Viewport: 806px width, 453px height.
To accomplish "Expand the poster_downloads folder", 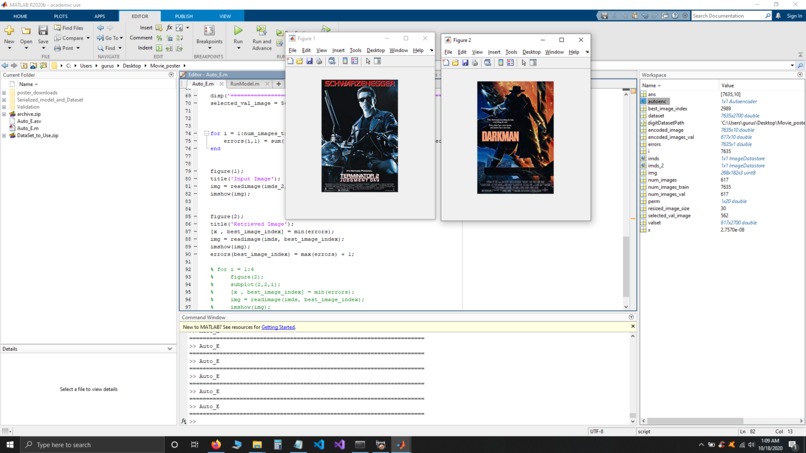I will click(4, 93).
